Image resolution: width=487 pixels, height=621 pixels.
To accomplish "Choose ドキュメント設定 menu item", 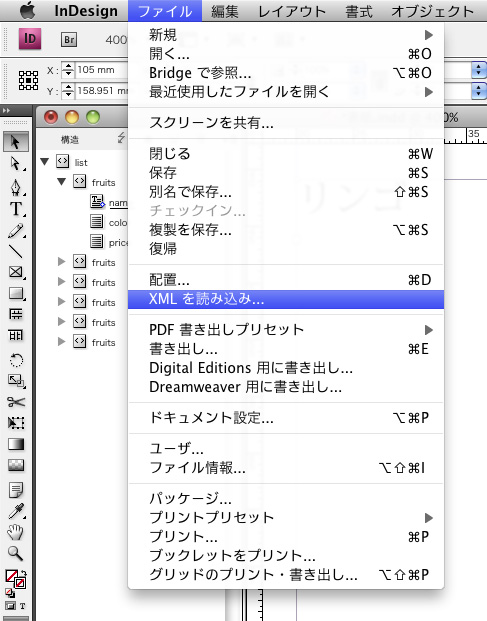I will (x=286, y=418).
